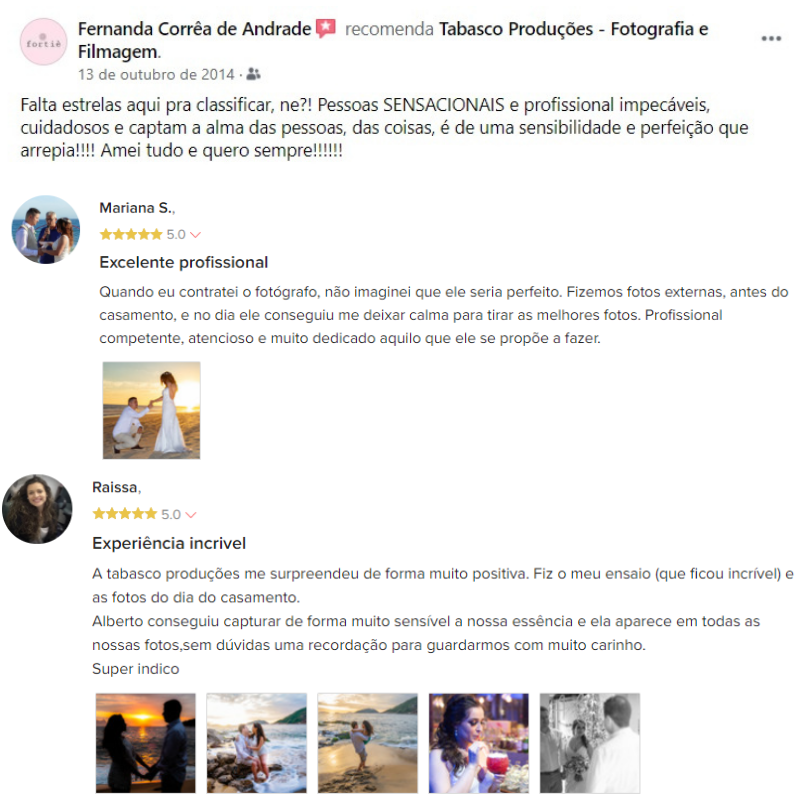800x800 pixels.
Task: Open the couple on rocks by waves photo
Action: point(257,743)
